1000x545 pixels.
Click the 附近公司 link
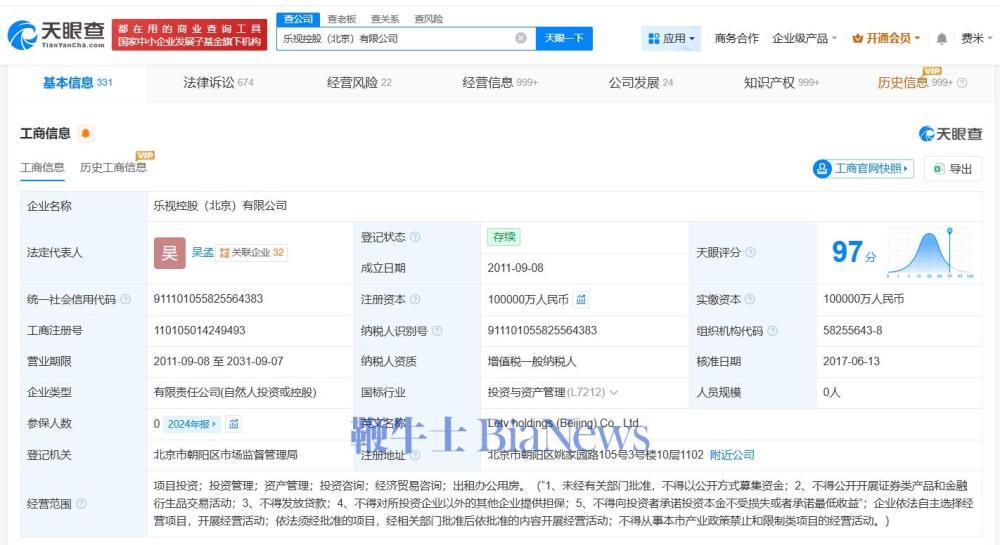[x=732, y=455]
